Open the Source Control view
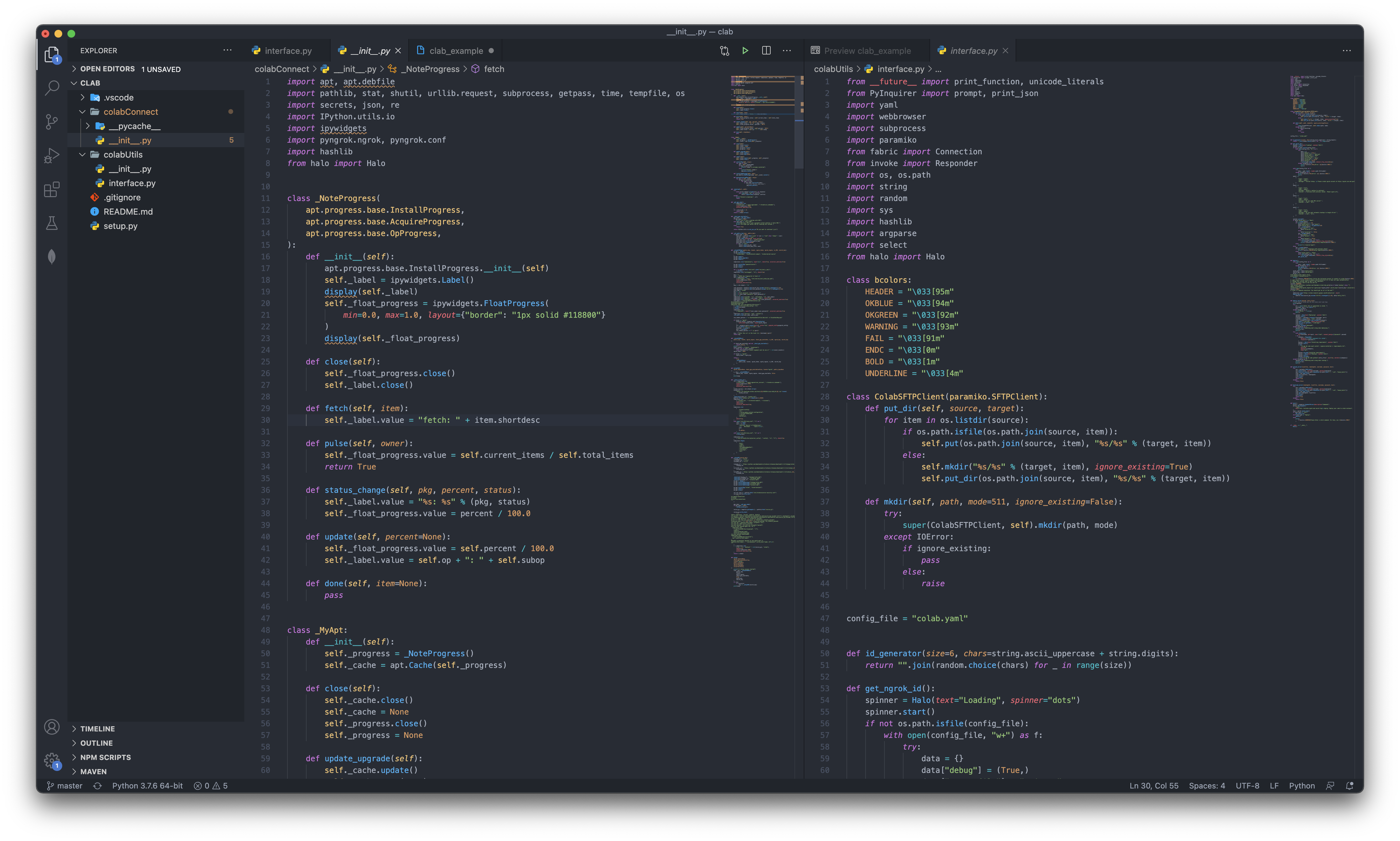 pos(52,121)
